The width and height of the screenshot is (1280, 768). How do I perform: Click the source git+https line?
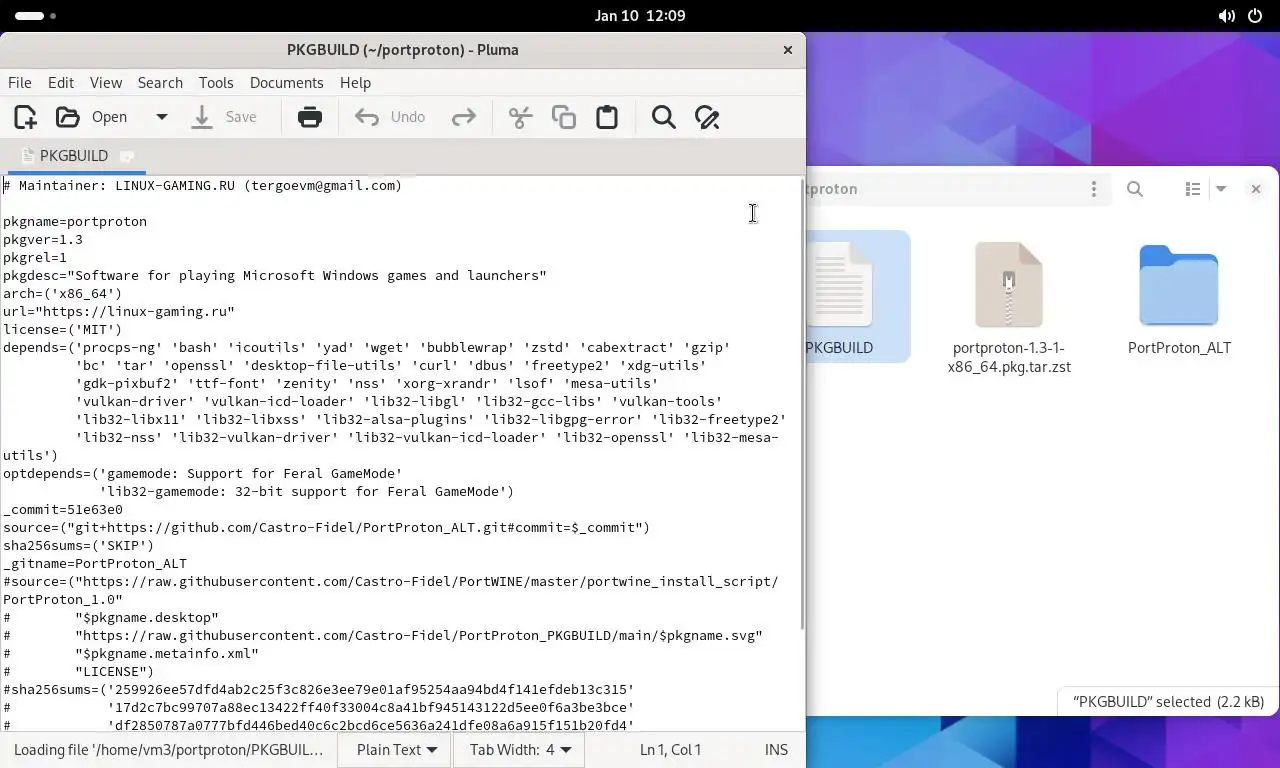click(327, 527)
